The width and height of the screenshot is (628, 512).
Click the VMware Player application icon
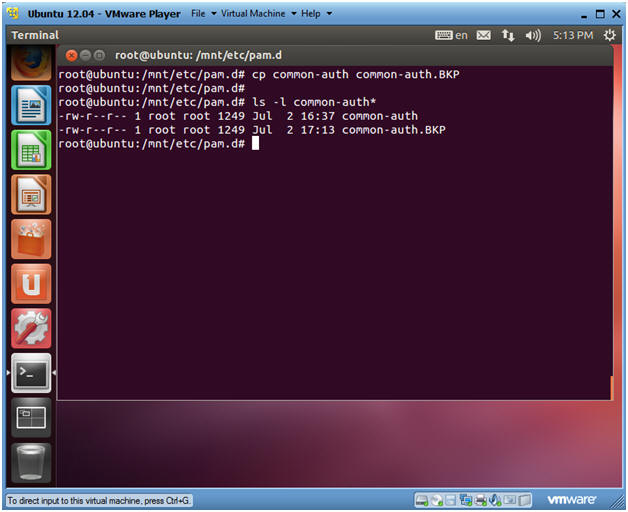coord(14,14)
